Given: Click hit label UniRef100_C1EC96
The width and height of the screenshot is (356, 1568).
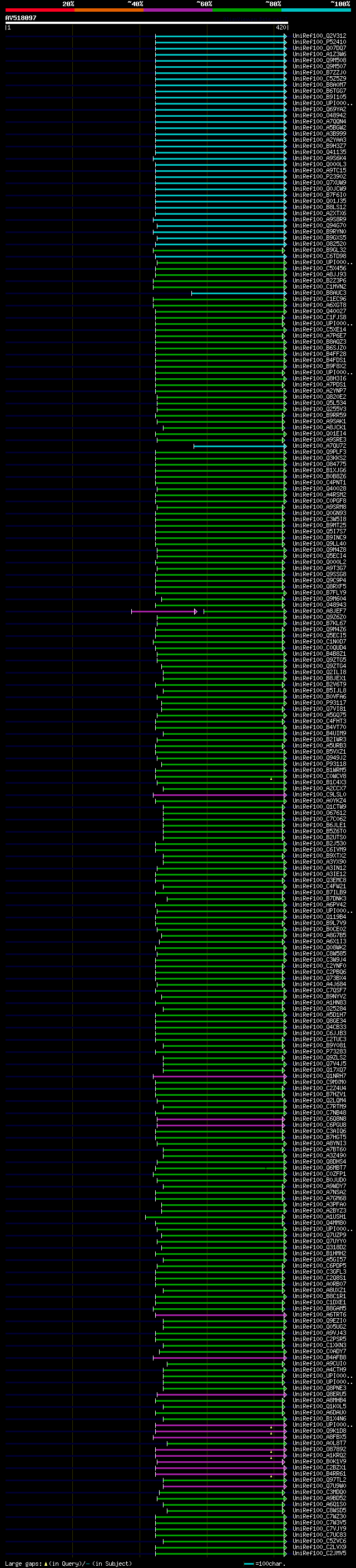Looking at the screenshot, I should click(x=319, y=299).
